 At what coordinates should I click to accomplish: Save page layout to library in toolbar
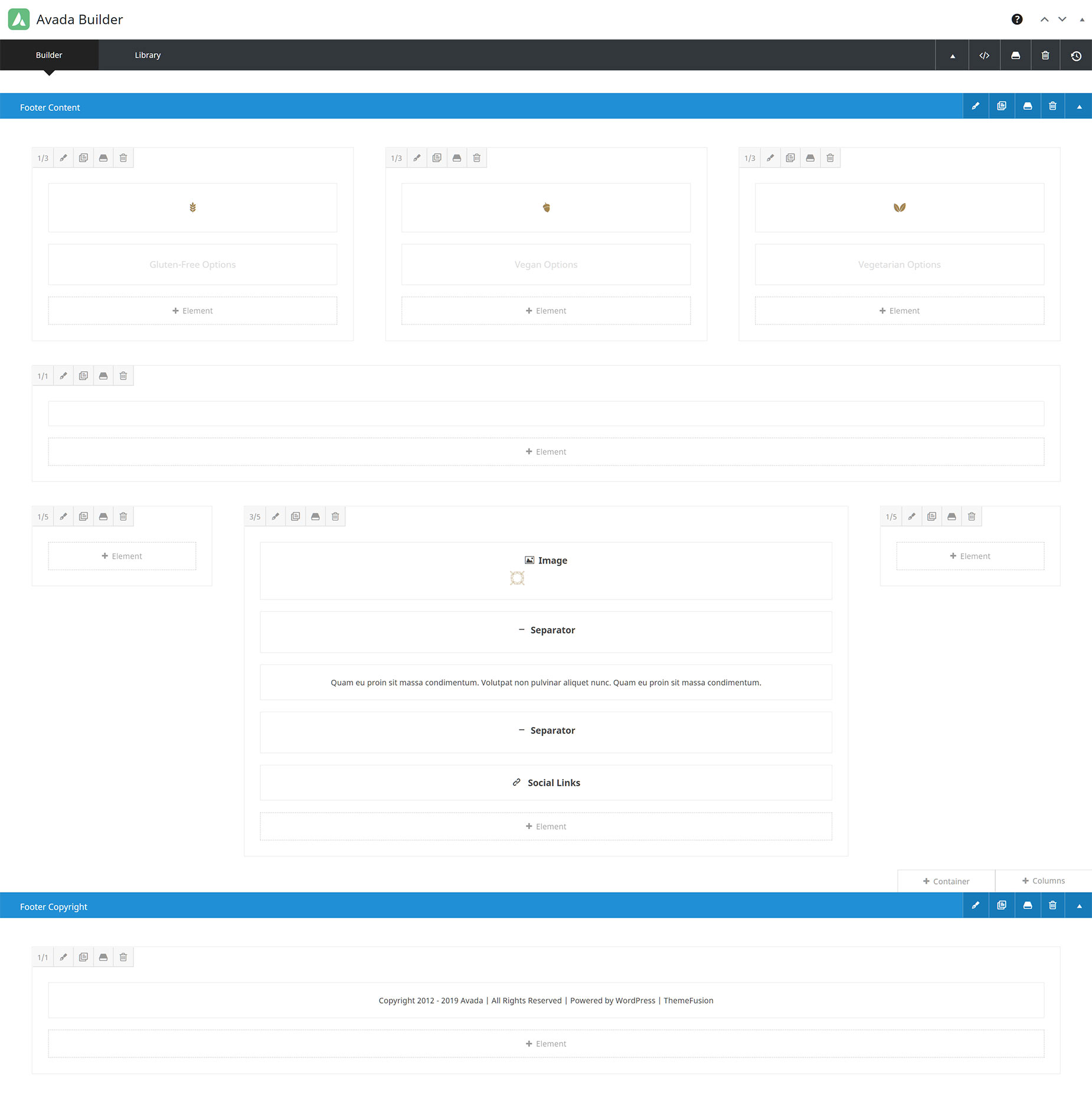pos(1015,55)
